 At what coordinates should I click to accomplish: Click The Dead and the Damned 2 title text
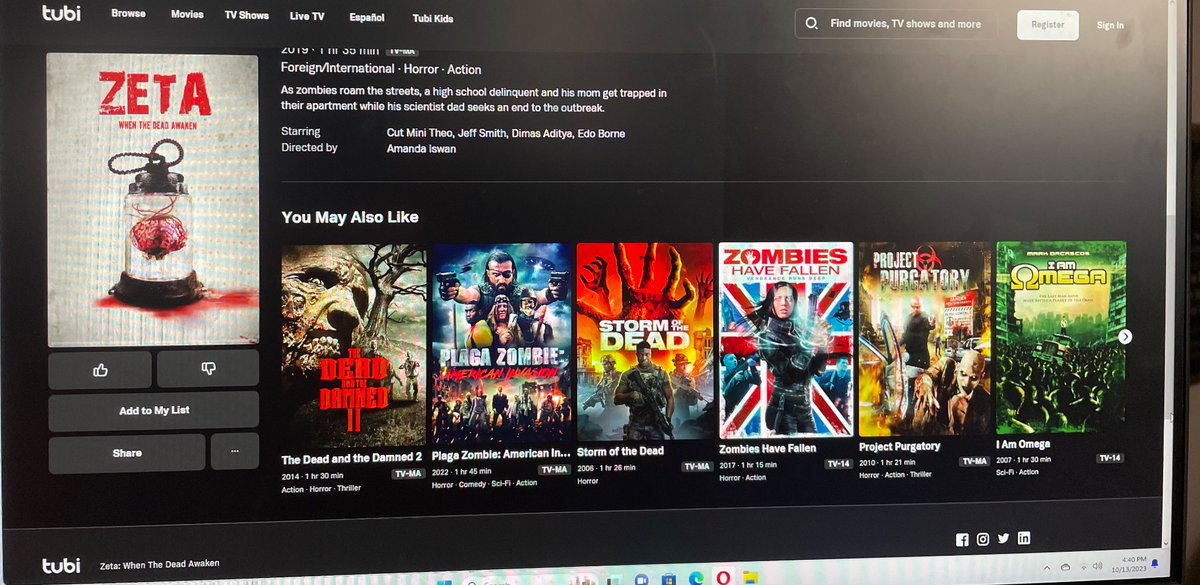352,458
